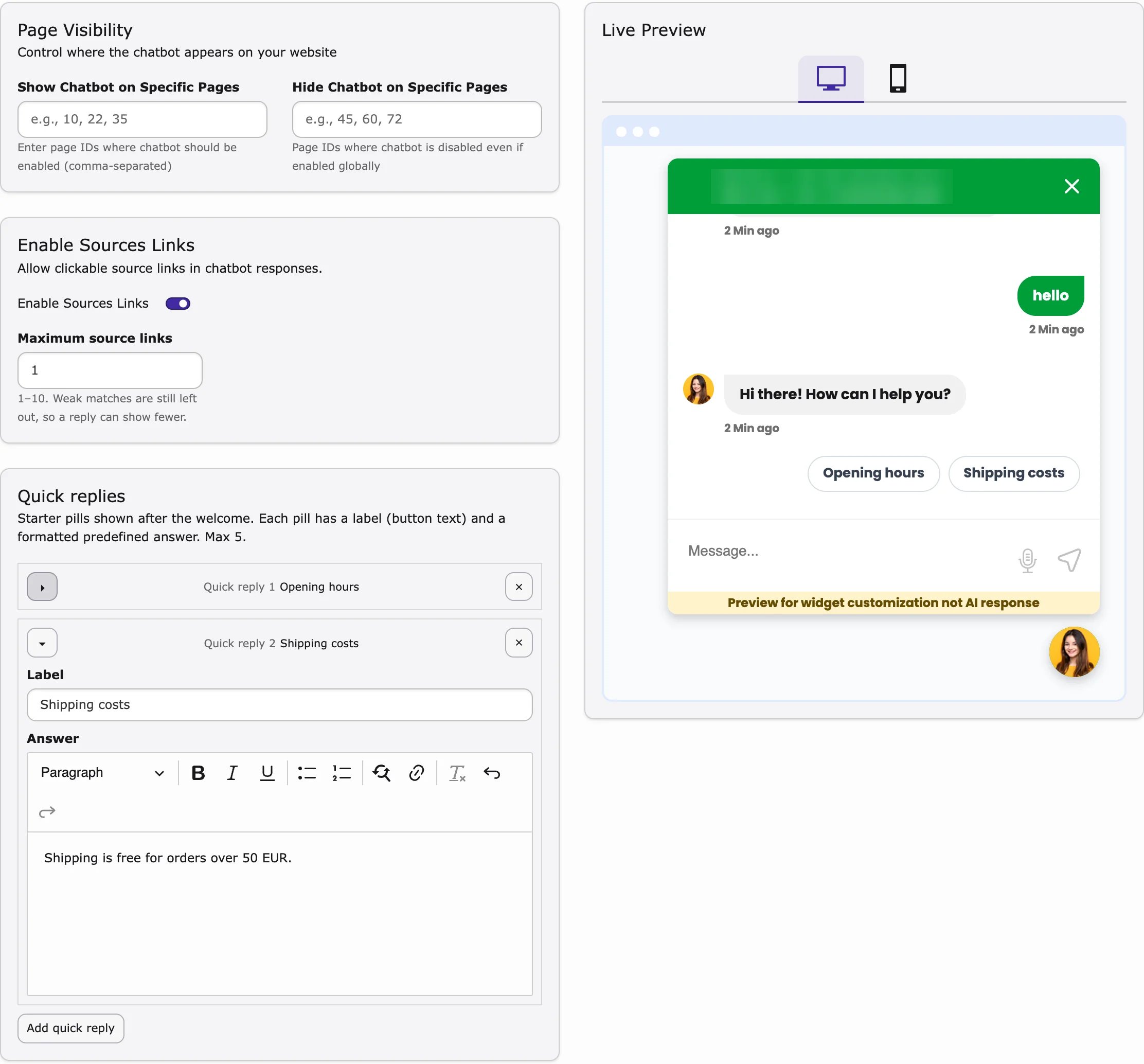Remove Quick reply 2 Shipping costs
1144x1064 pixels.
519,643
